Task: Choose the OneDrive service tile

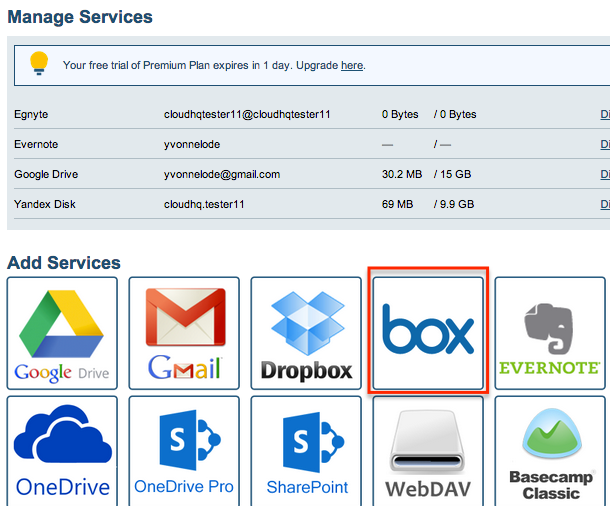Action: [62, 452]
